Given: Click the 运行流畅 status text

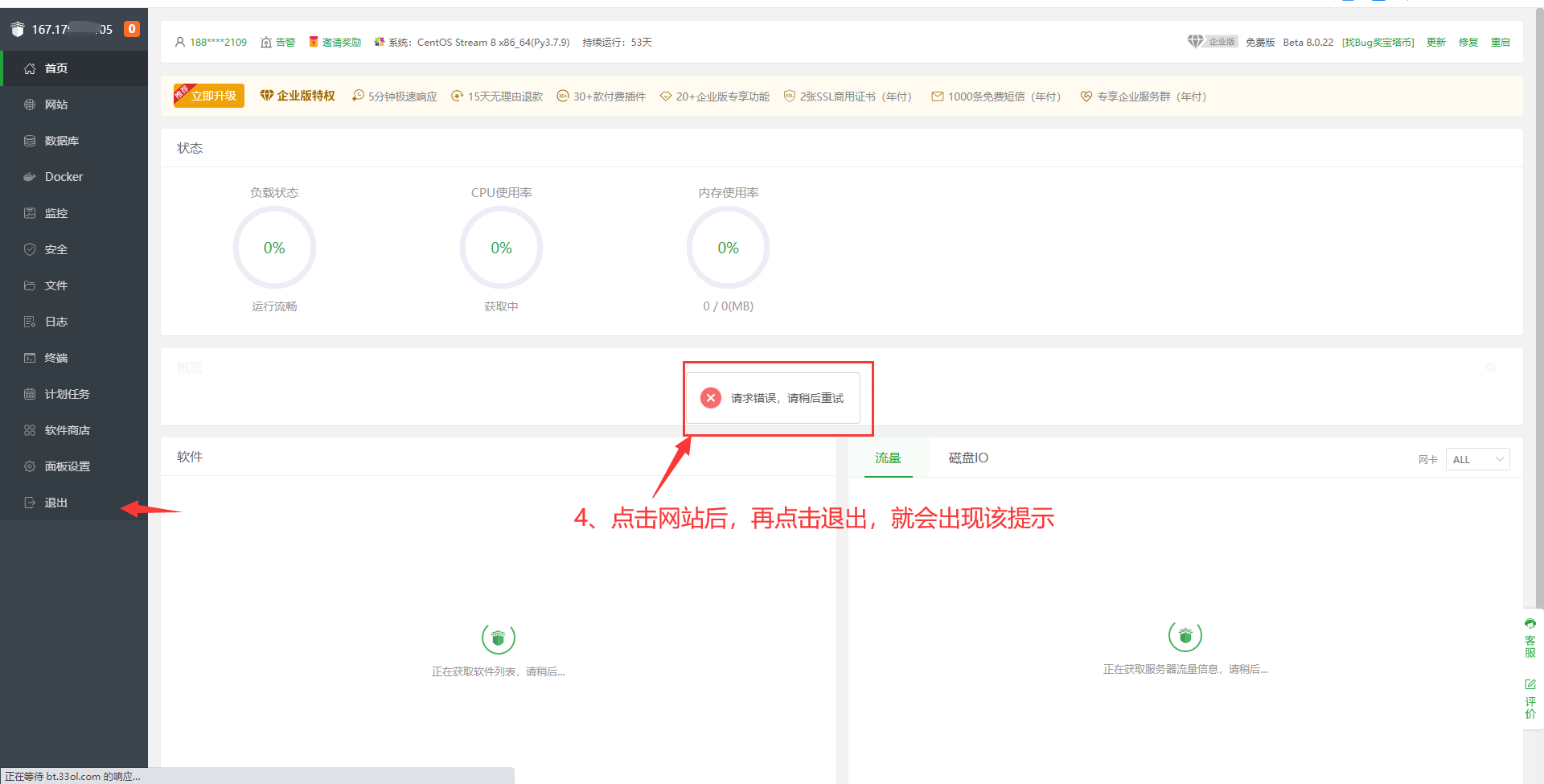Looking at the screenshot, I should (274, 306).
